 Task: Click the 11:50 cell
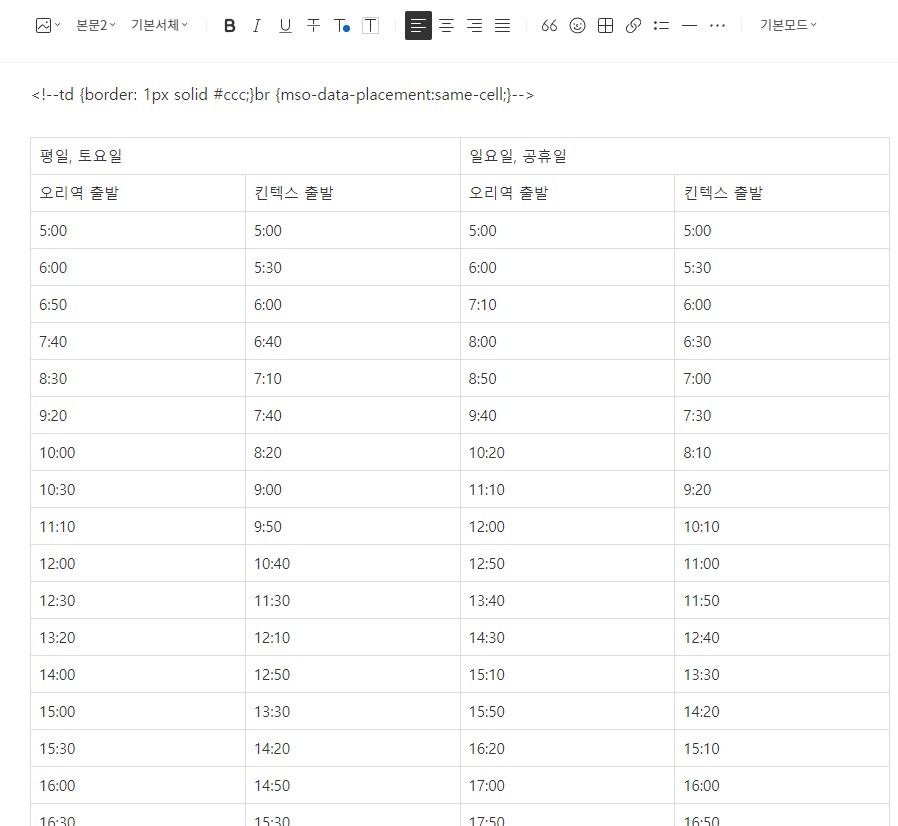(782, 600)
